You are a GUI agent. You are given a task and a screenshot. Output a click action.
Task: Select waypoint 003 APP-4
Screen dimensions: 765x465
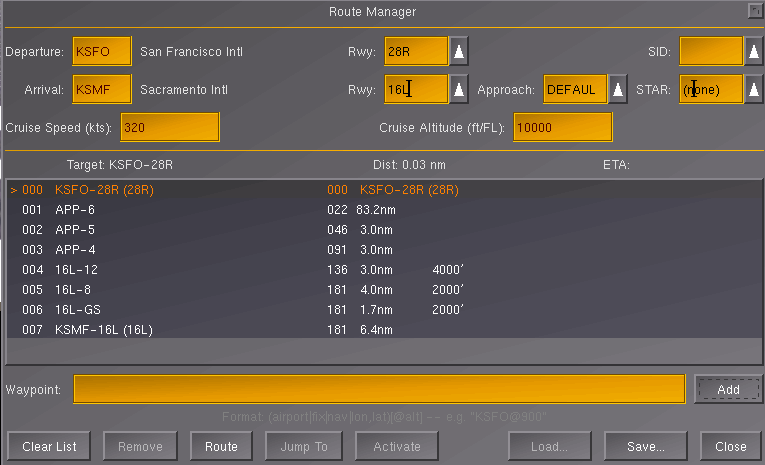384,250
